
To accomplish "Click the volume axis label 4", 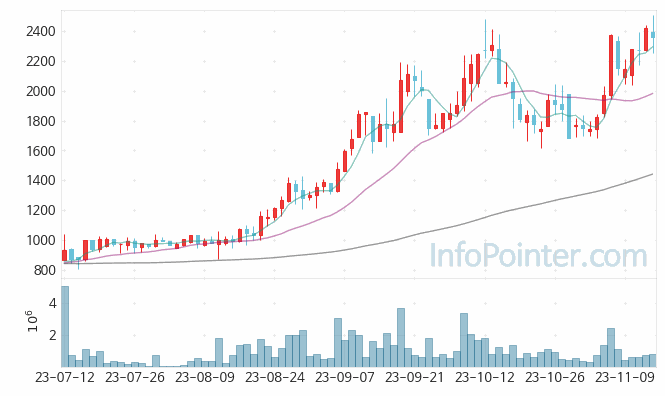I will (x=52, y=303).
